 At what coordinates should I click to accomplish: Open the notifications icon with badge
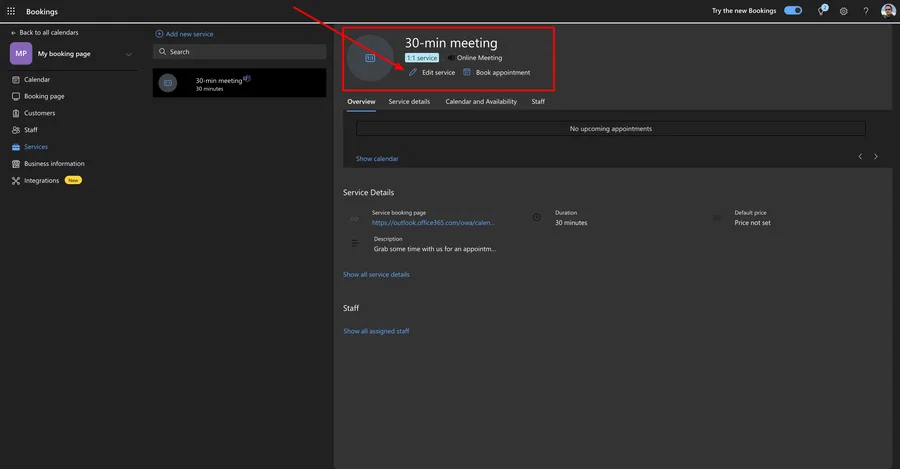(x=822, y=10)
